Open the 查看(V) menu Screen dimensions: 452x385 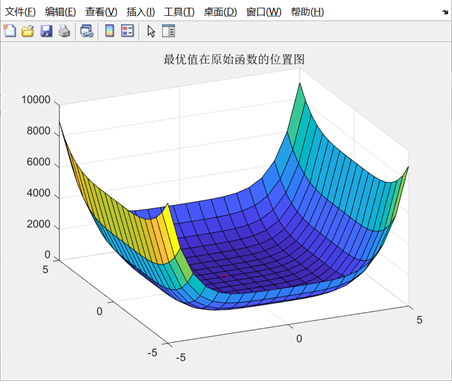(x=101, y=12)
